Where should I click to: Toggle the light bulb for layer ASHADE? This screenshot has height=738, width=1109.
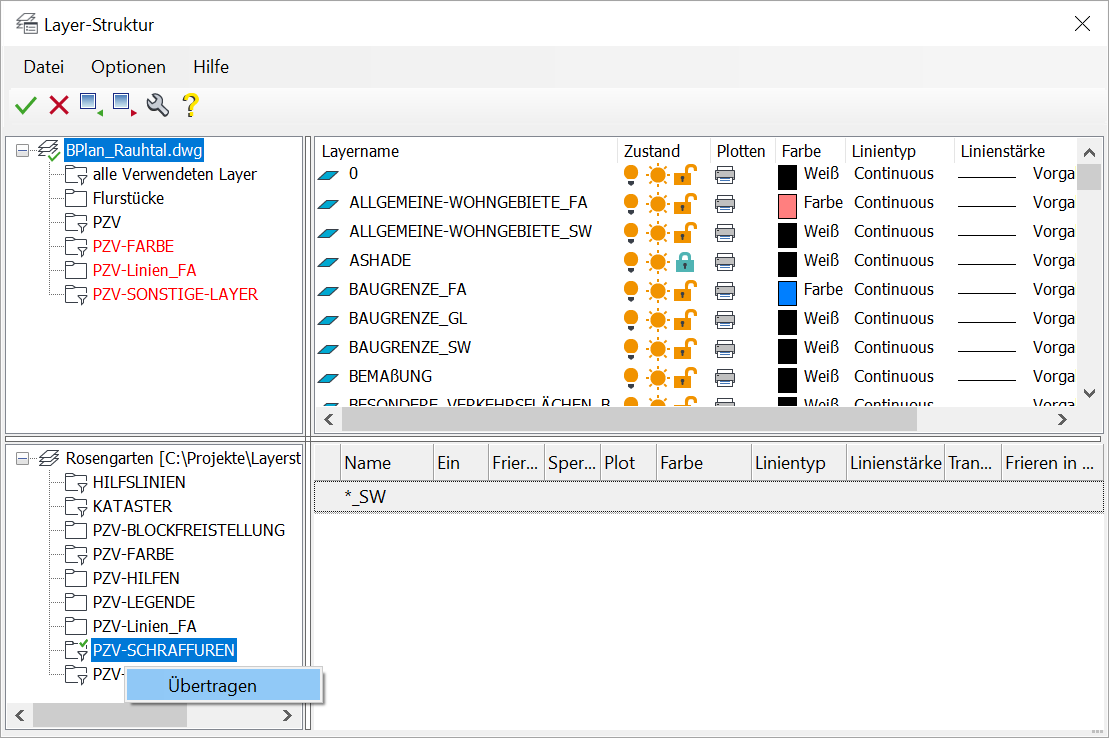631,261
